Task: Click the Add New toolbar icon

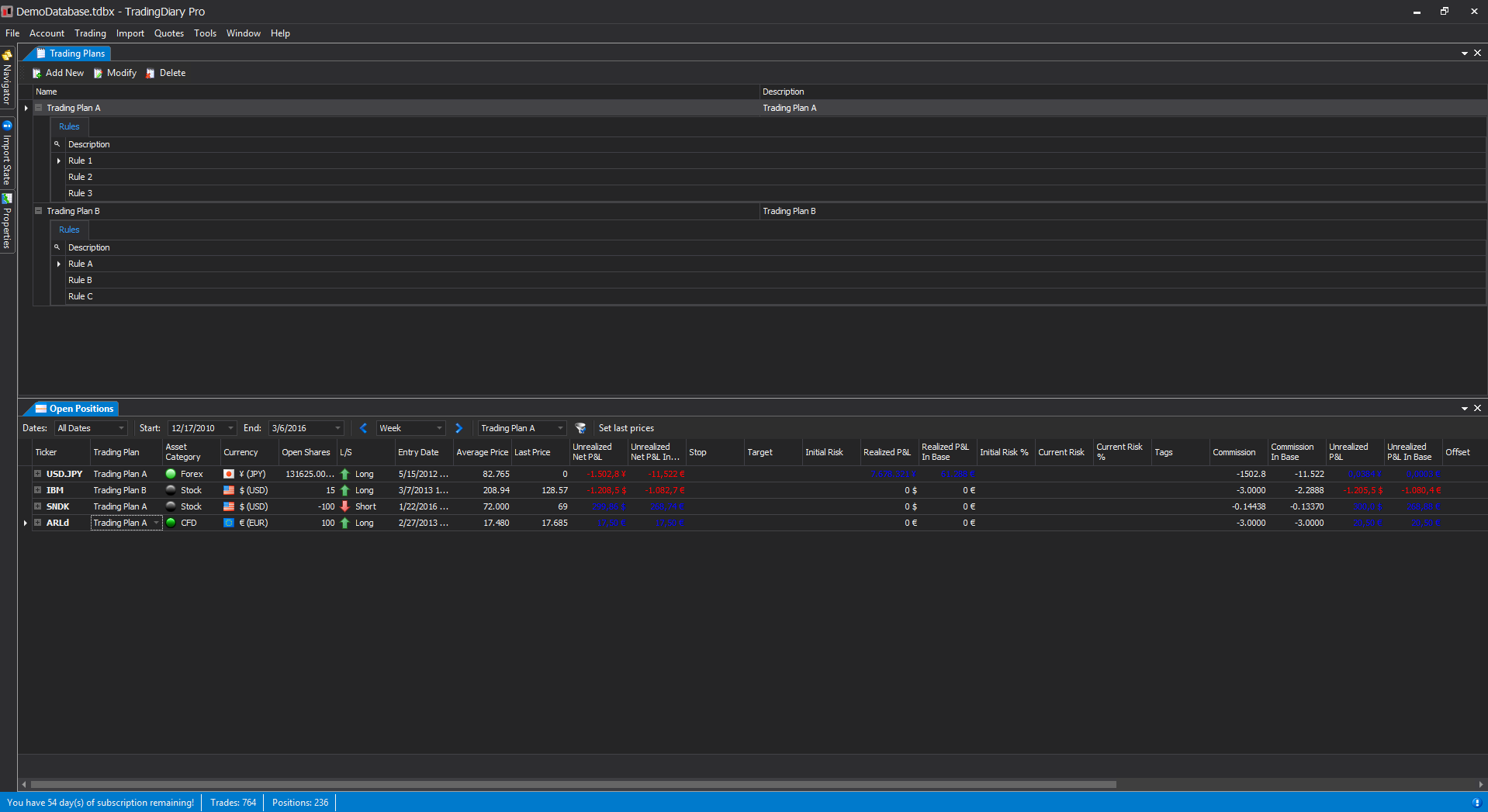Action: tap(36, 73)
